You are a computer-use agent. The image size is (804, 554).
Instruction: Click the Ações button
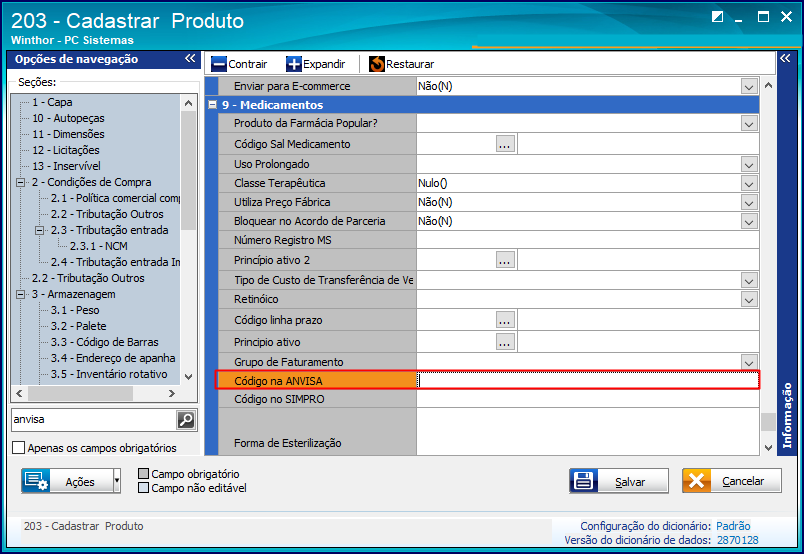[71, 481]
